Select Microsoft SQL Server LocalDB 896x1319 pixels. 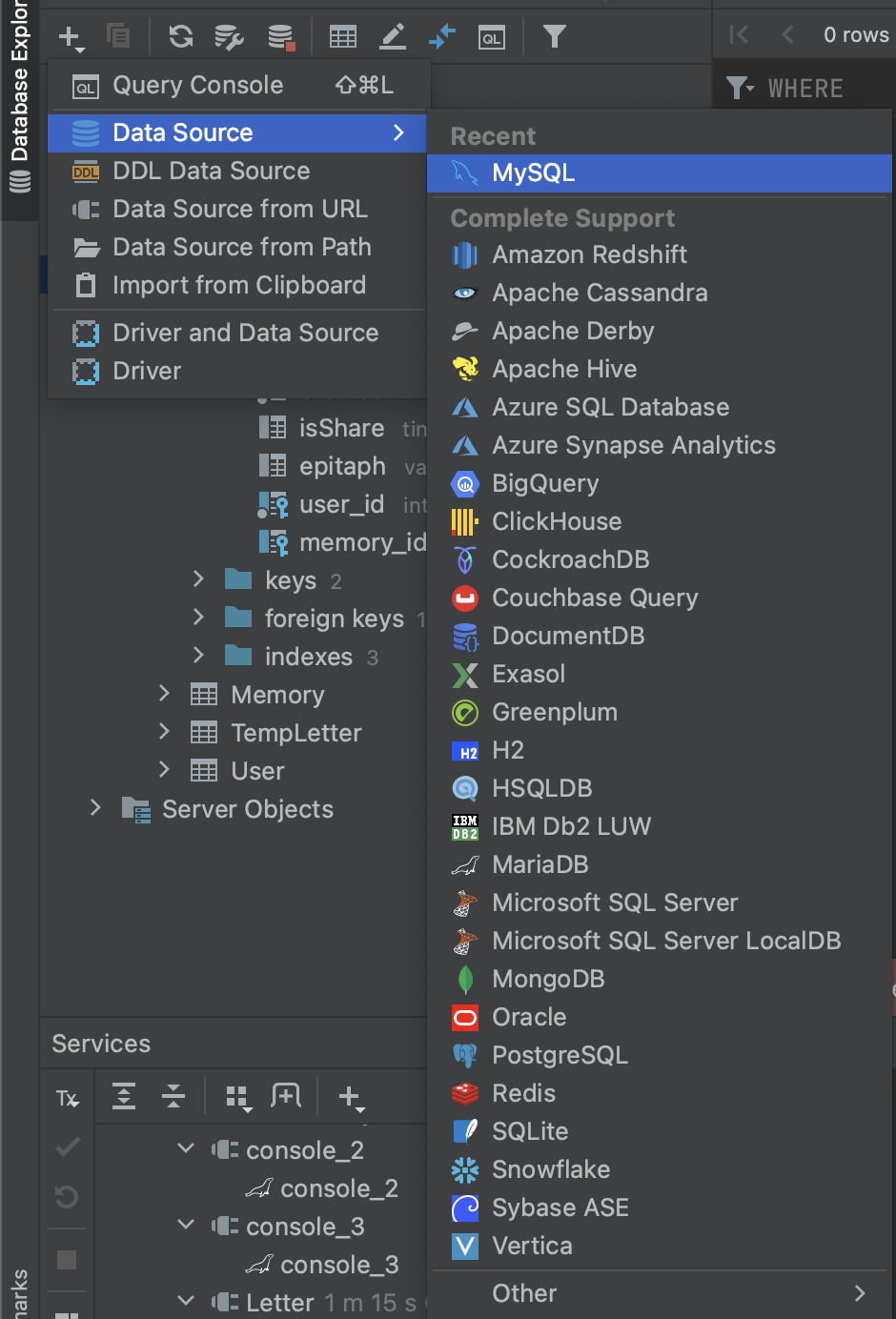coord(660,941)
